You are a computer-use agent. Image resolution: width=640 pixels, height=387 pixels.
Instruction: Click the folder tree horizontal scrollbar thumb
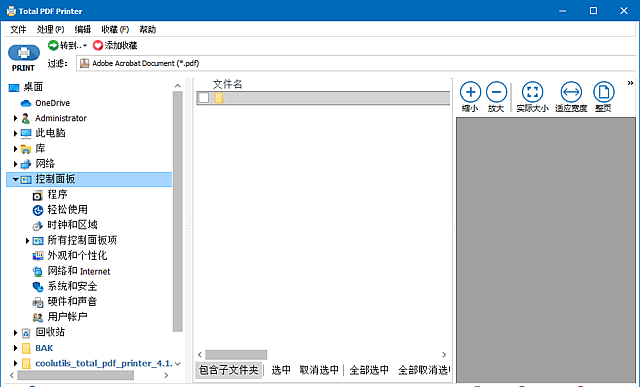click(x=76, y=375)
